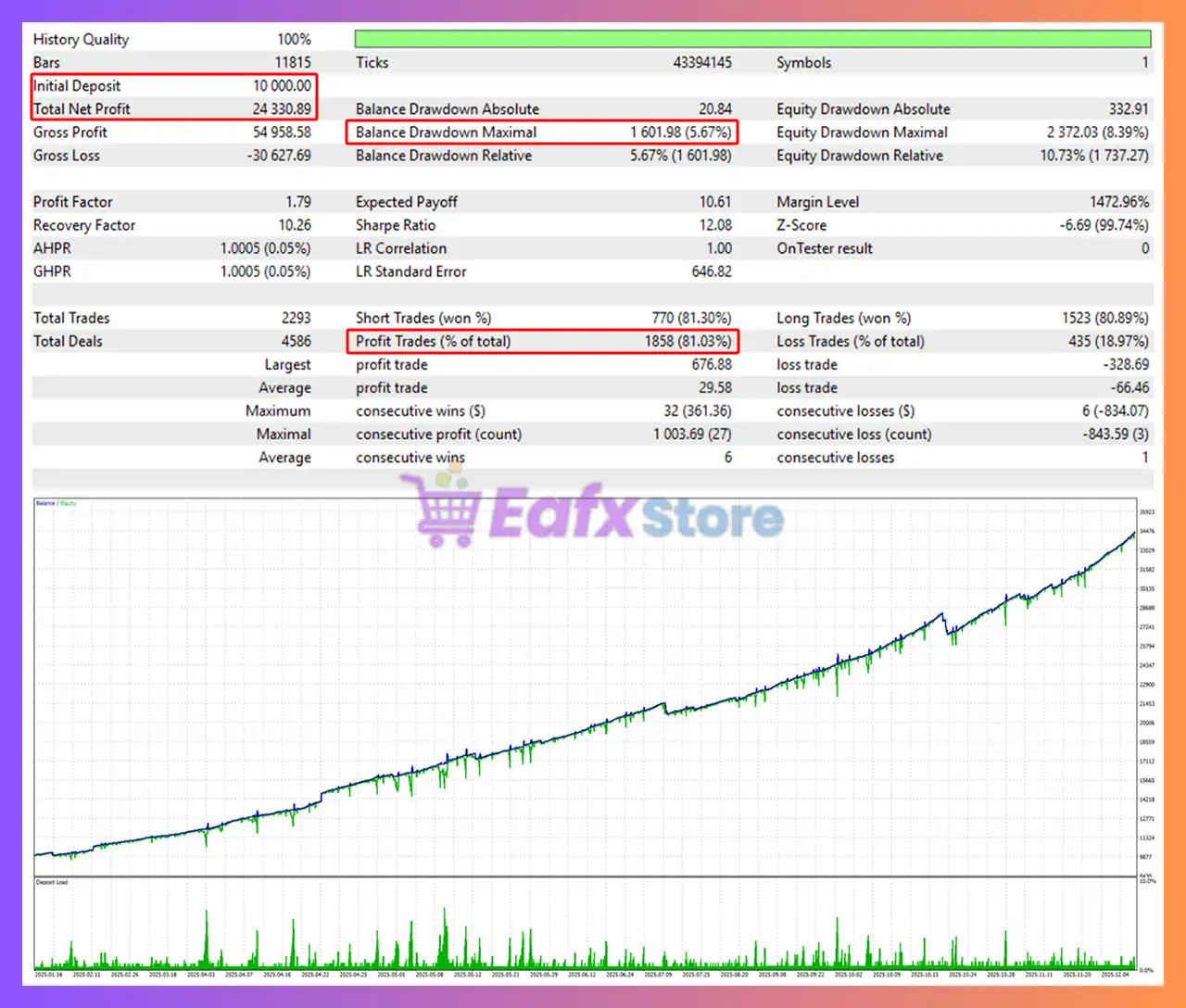Viewport: 1186px width, 1008px height.
Task: Select the Profit Trades (% of total) label
Action: point(433,341)
